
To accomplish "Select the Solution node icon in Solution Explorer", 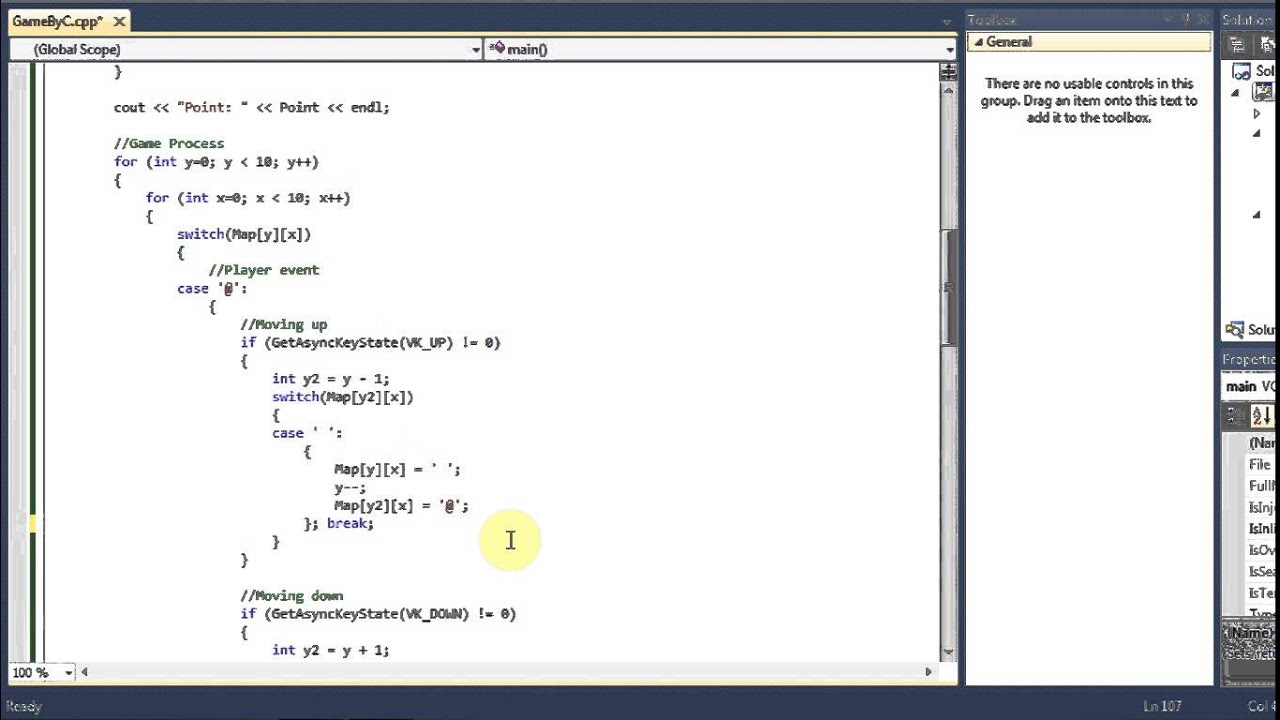I will click(x=1241, y=71).
